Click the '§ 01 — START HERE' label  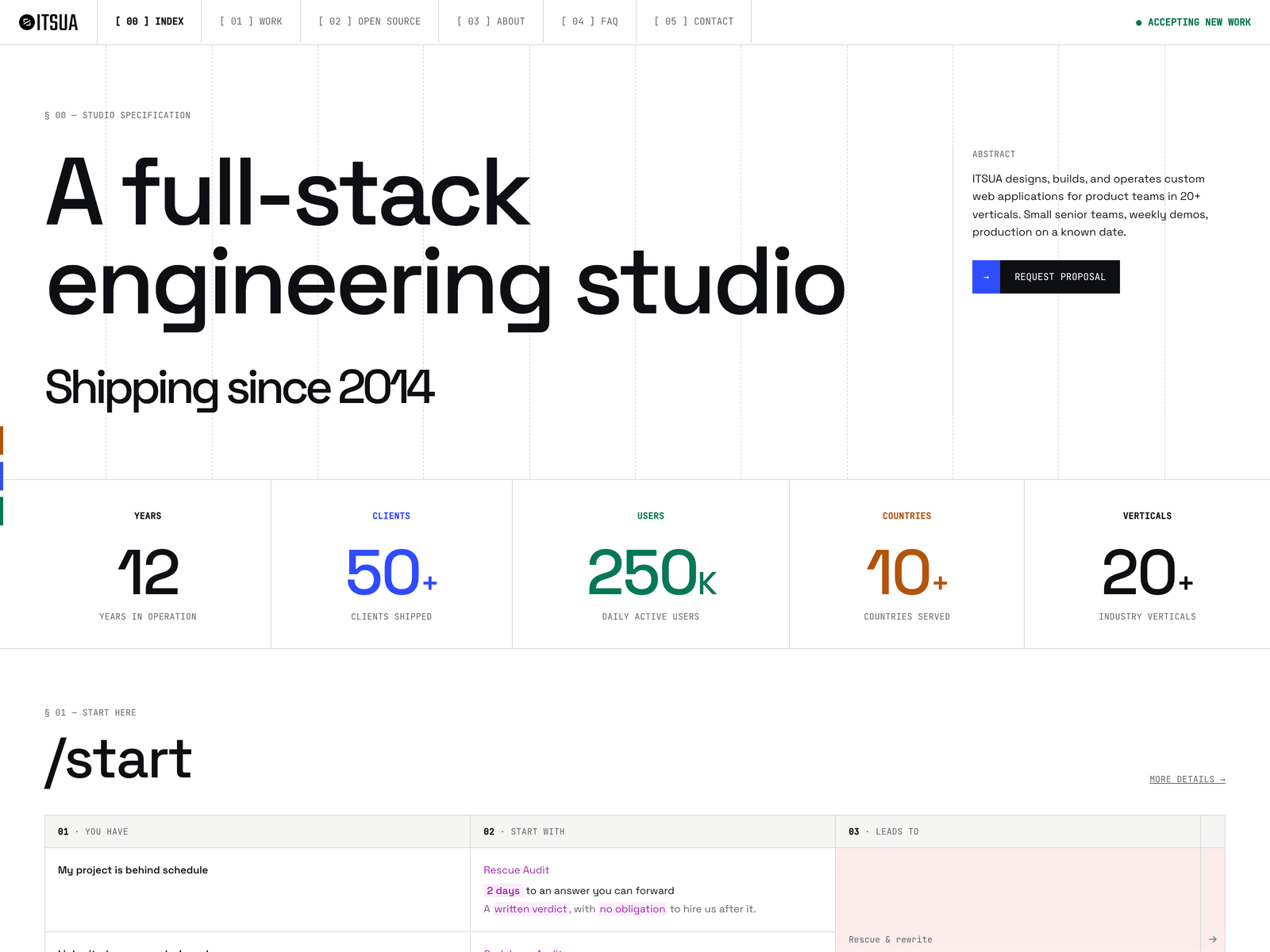tap(90, 713)
